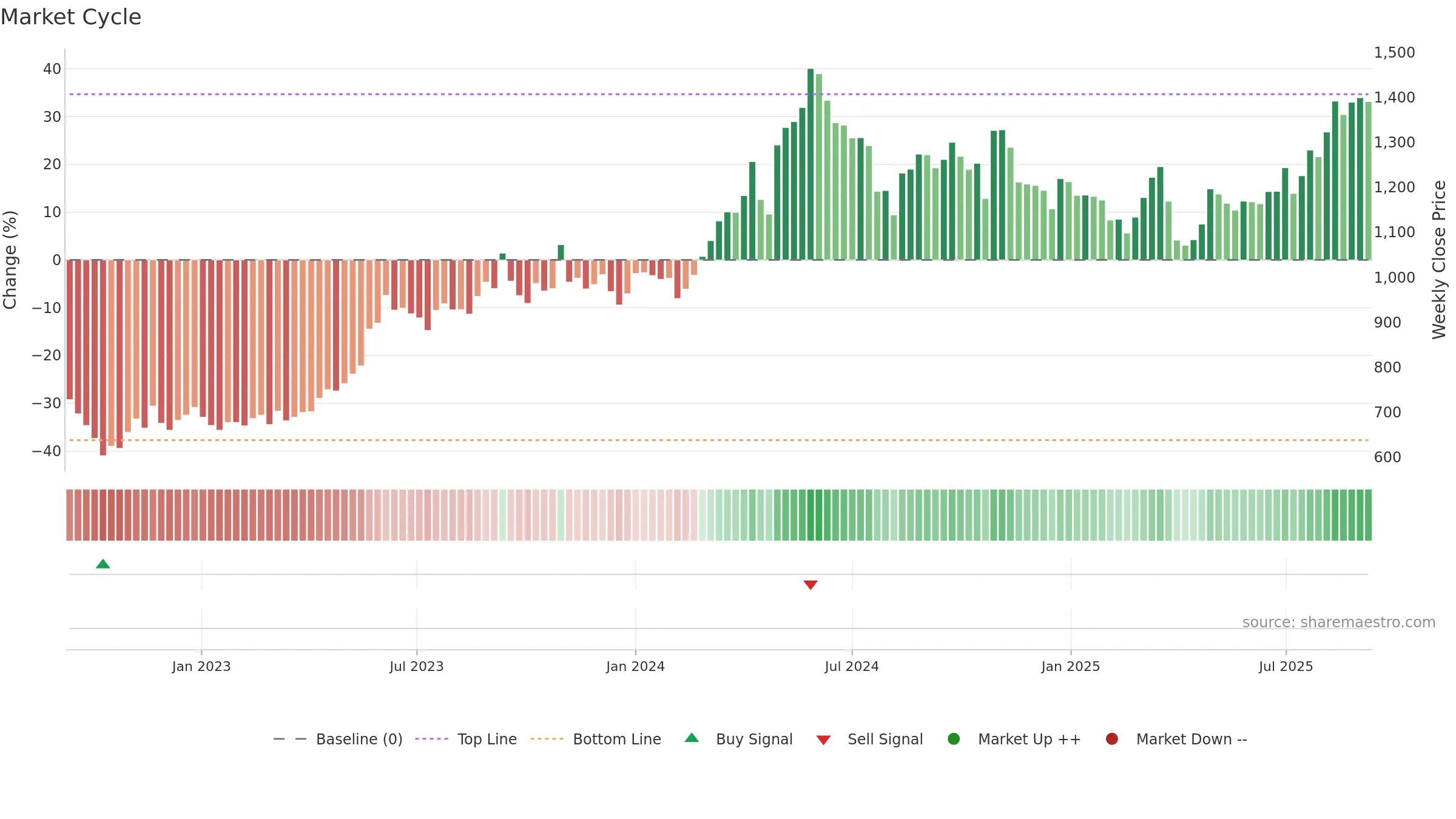
Task: Click the red sell signal triangle marker
Action: pyautogui.click(x=811, y=585)
